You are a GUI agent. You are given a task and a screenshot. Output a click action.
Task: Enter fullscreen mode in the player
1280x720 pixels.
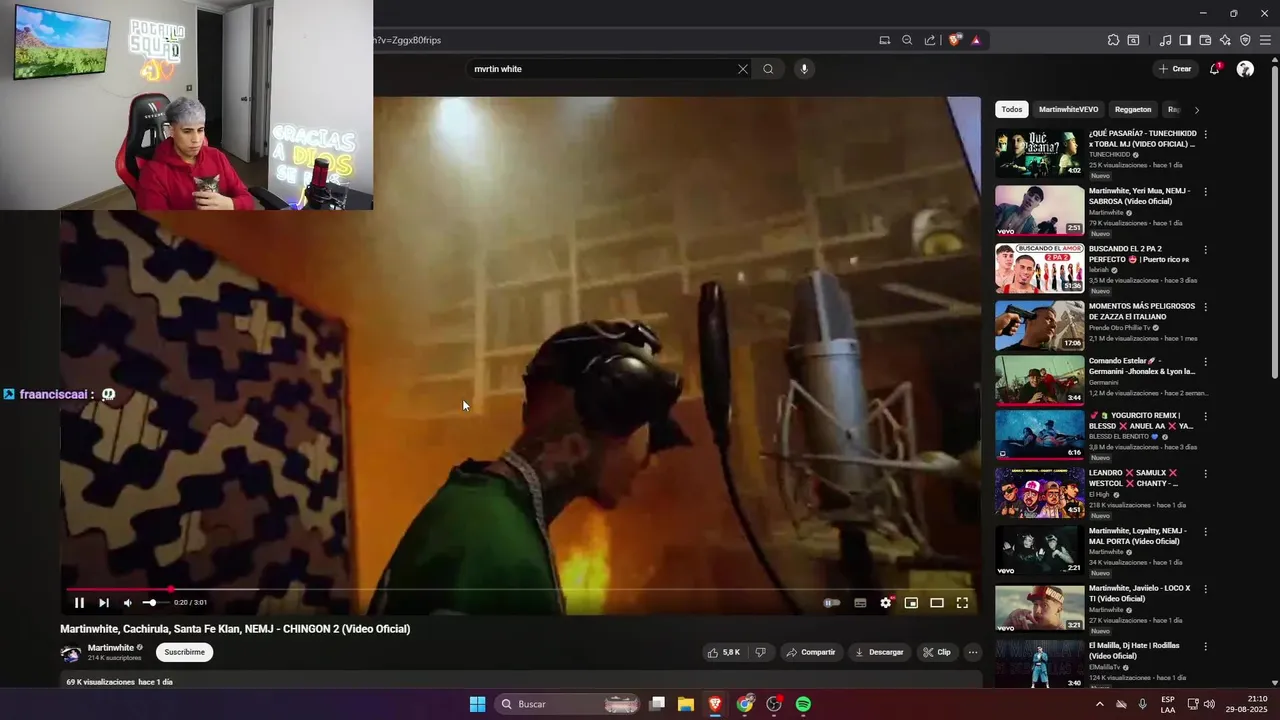962,603
